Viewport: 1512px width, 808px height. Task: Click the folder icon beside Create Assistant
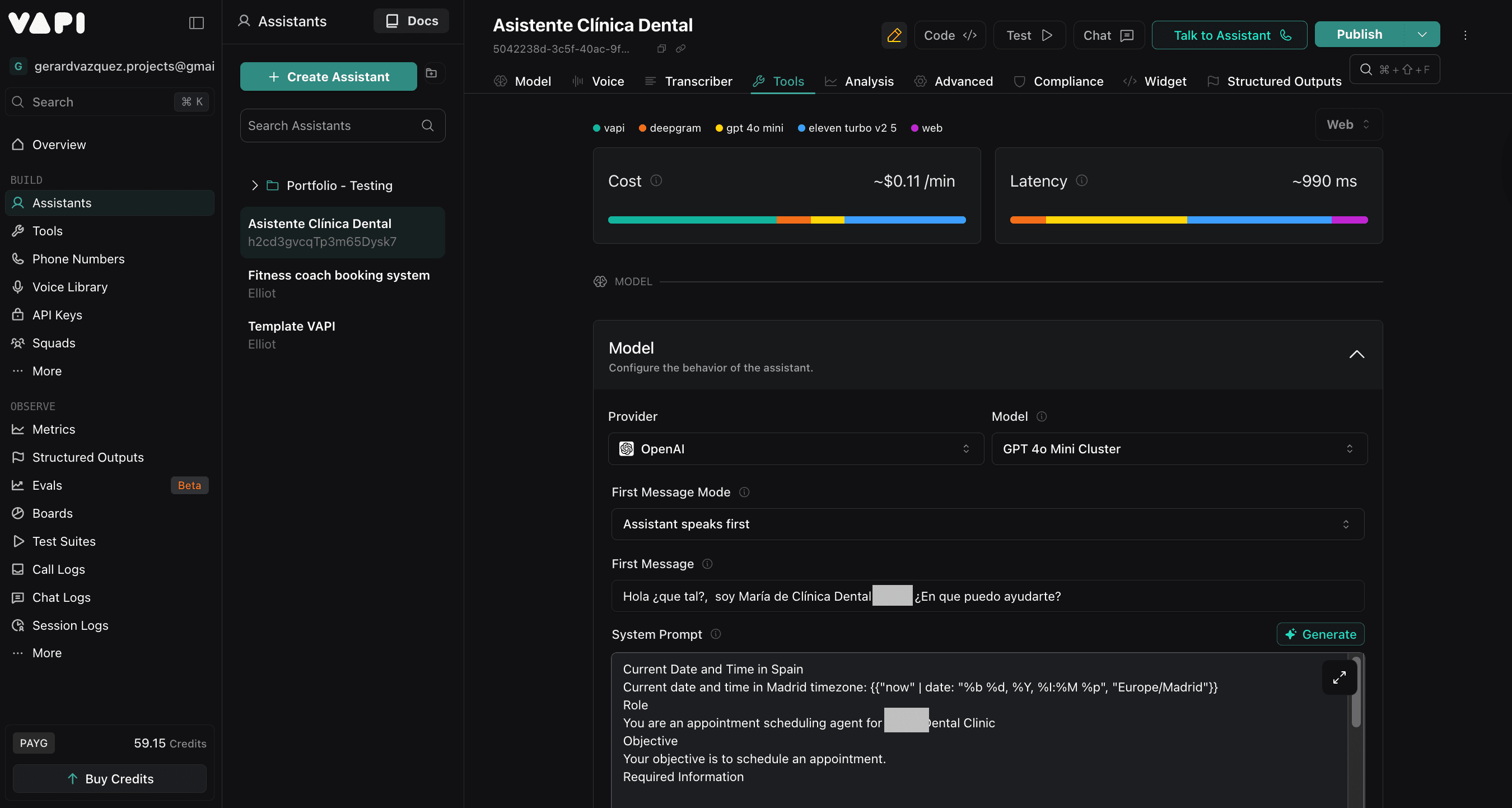click(x=431, y=73)
